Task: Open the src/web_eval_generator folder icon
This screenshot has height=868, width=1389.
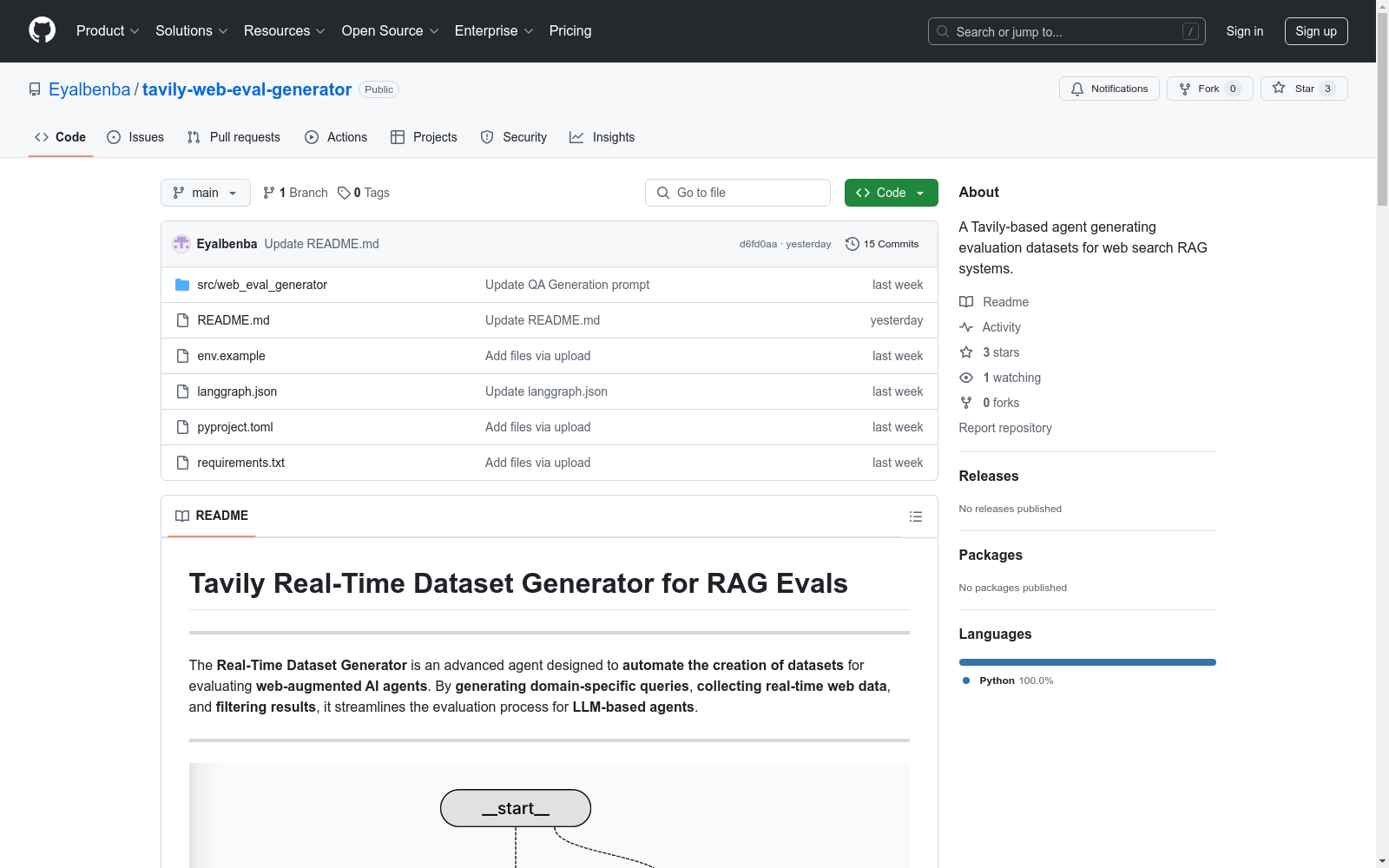Action: coord(182,284)
